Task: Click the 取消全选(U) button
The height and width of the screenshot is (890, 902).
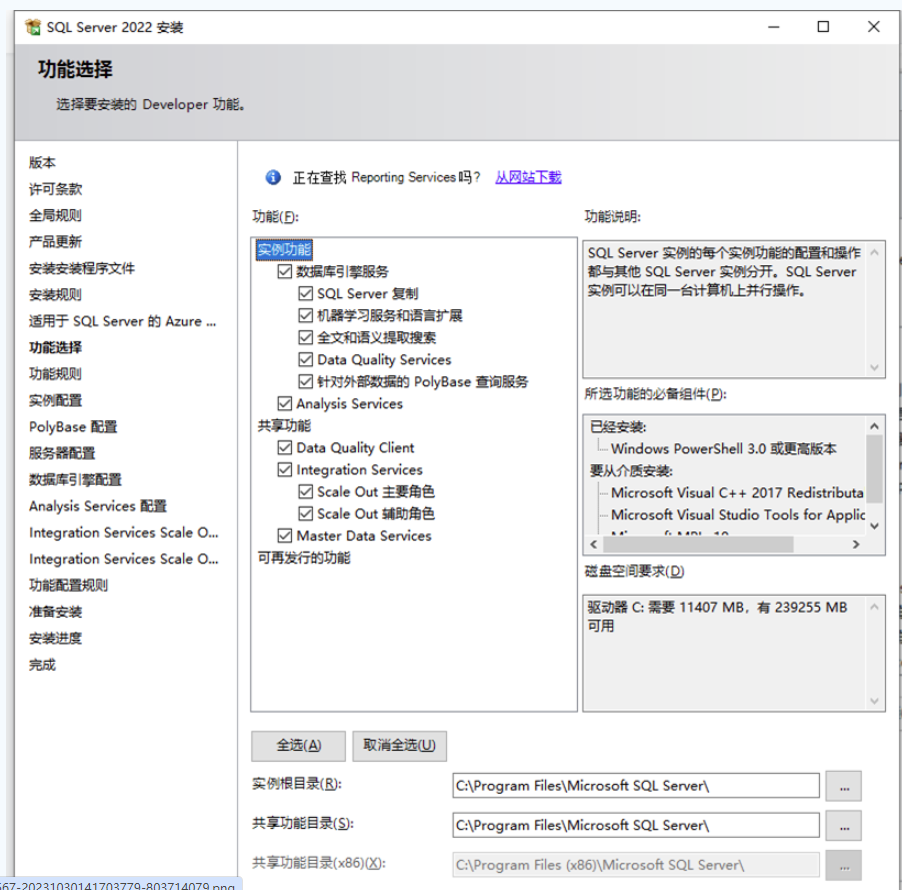Action: click(399, 746)
